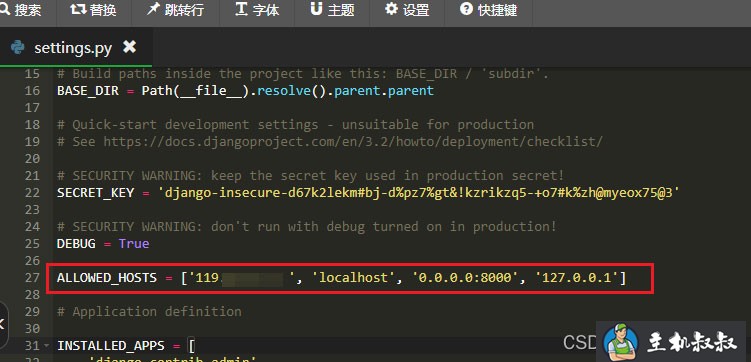Open the 替换 replace tool
The image size is (751, 362).
(x=93, y=10)
